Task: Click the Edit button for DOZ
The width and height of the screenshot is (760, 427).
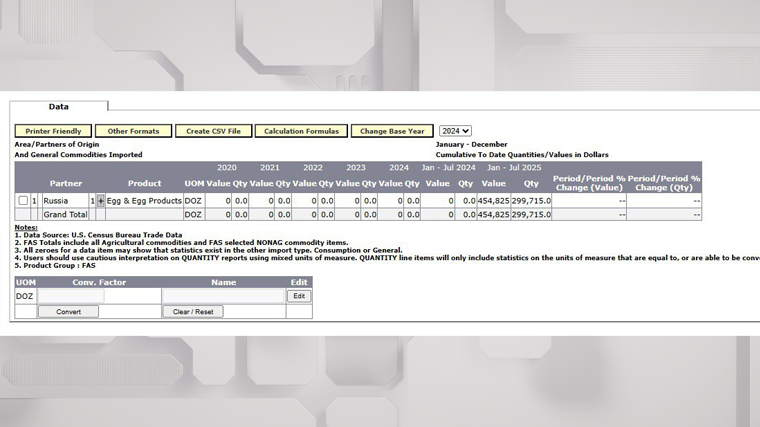Action: pos(299,296)
